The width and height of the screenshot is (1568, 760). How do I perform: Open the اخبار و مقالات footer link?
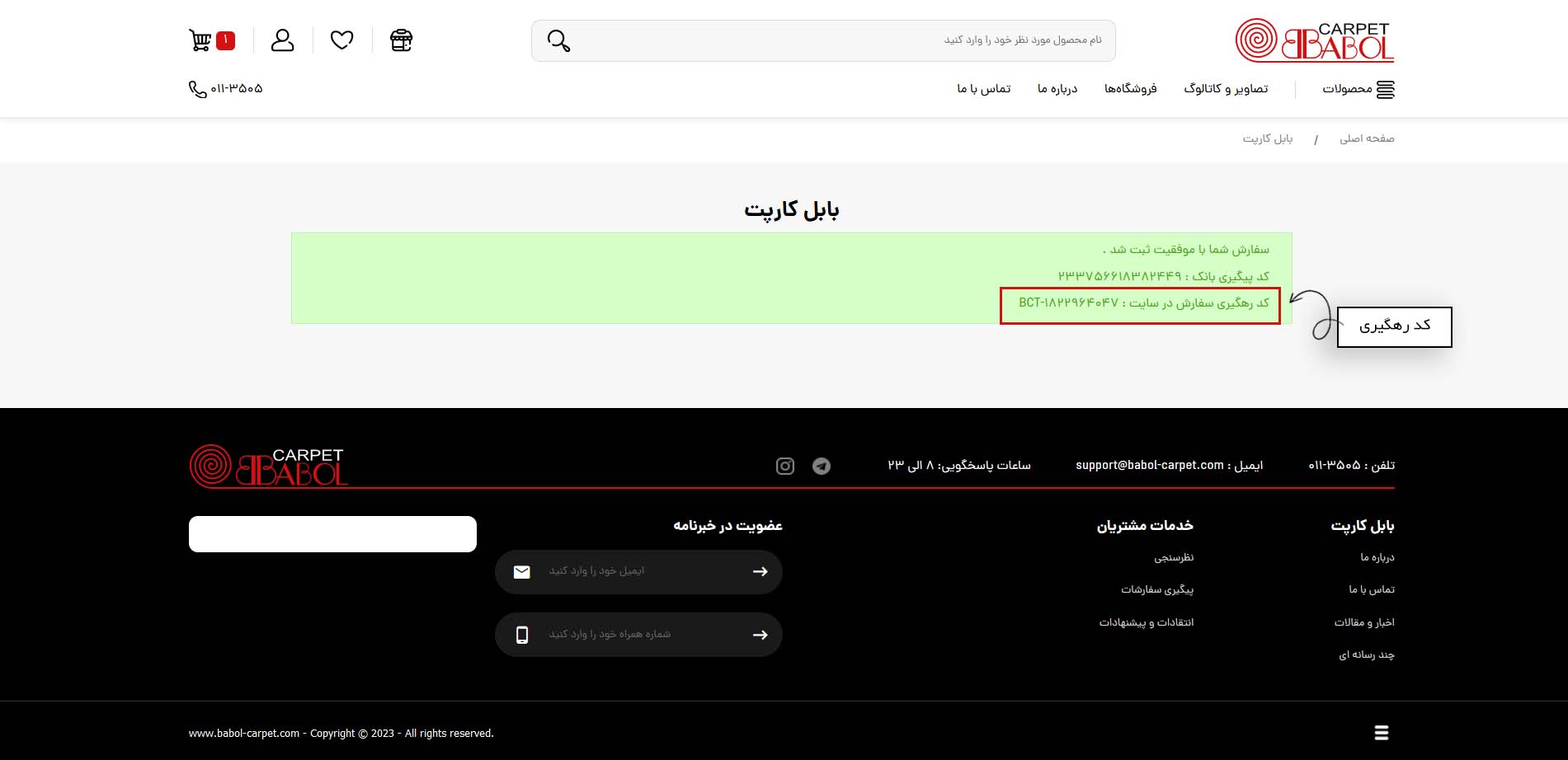pos(1364,622)
